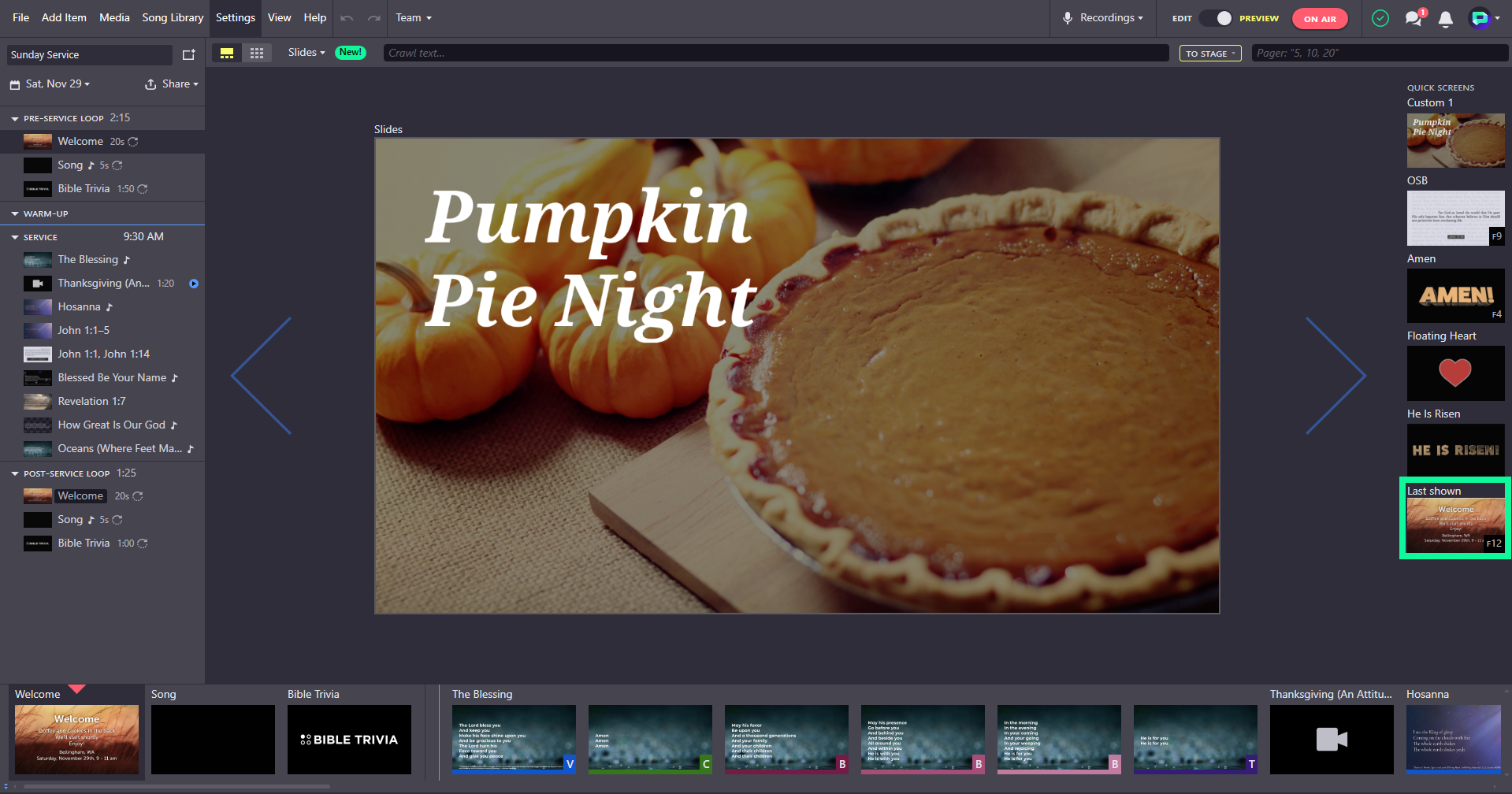Screen dimensions: 1512x794
Task: Click the loop icon on pre-service Welcome
Action: tap(133, 142)
